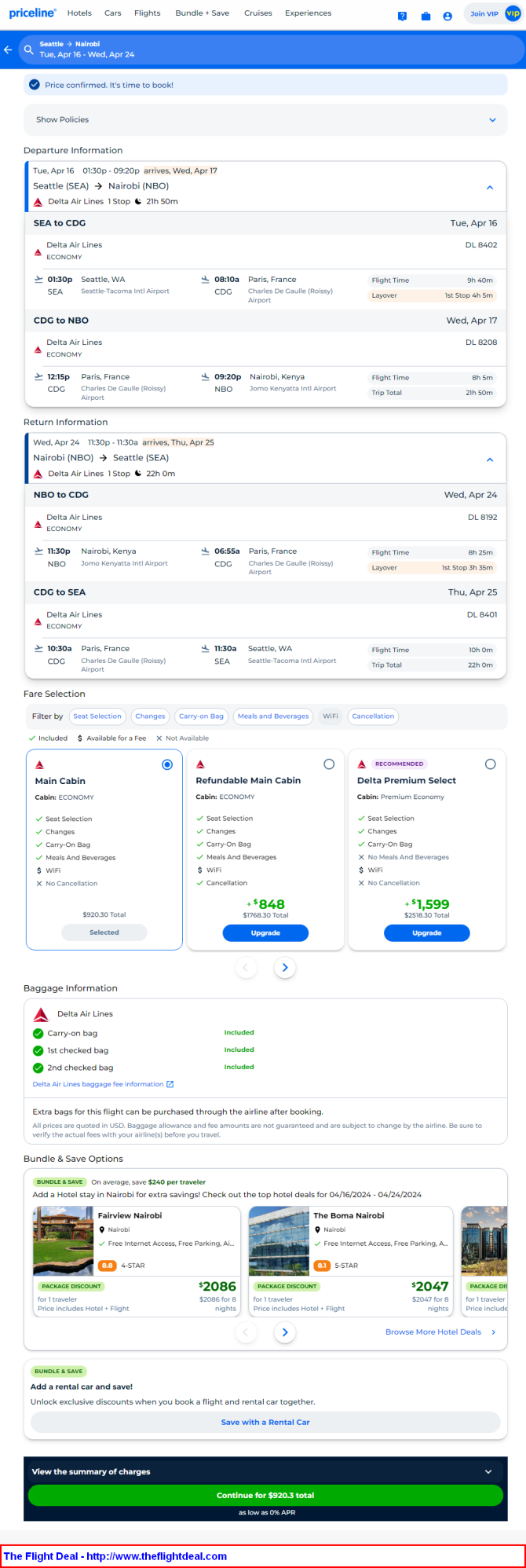Click the location pin under The Boma Nairobi
The width and height of the screenshot is (526, 1568).
point(318,1229)
